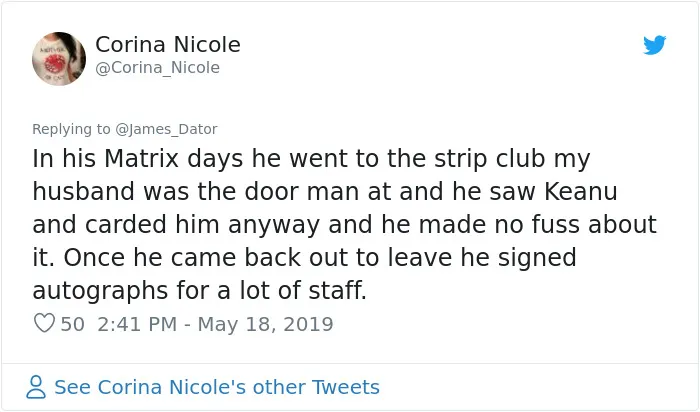This screenshot has width=700, height=412.
Task: Click the blue Twitter bird logo
Action: point(654,45)
